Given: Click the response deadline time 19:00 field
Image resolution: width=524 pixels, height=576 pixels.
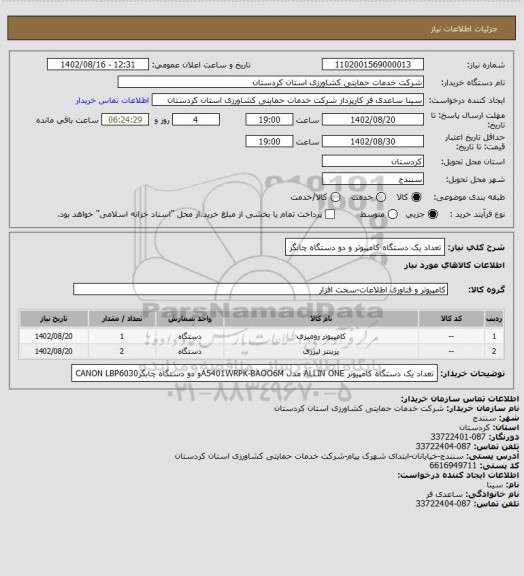Looking at the screenshot, I should [x=269, y=120].
